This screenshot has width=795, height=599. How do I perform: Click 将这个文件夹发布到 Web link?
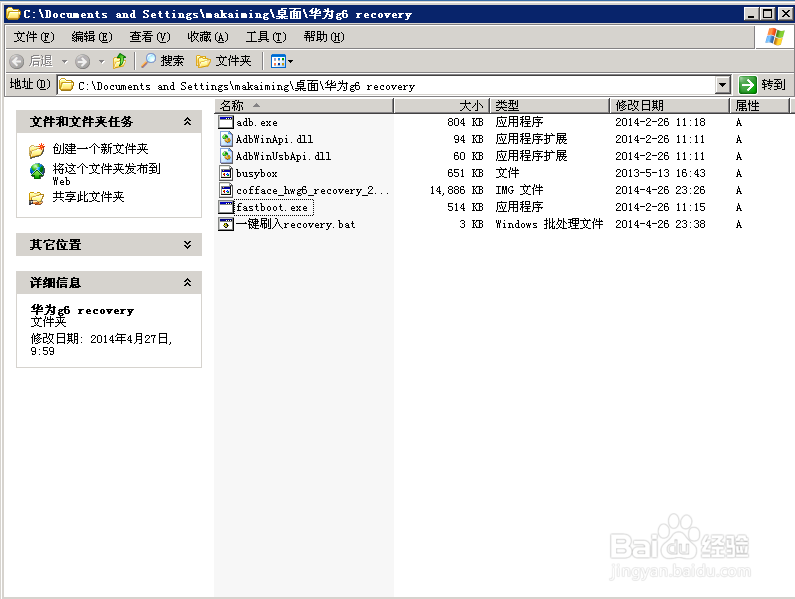coord(106,174)
